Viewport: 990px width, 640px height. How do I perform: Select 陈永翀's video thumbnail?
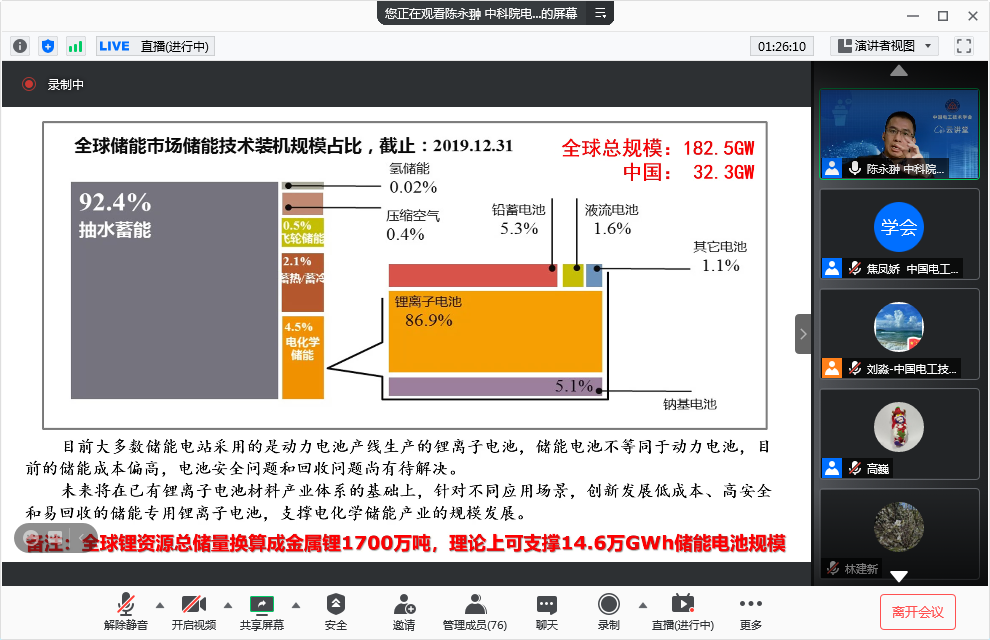[x=900, y=133]
